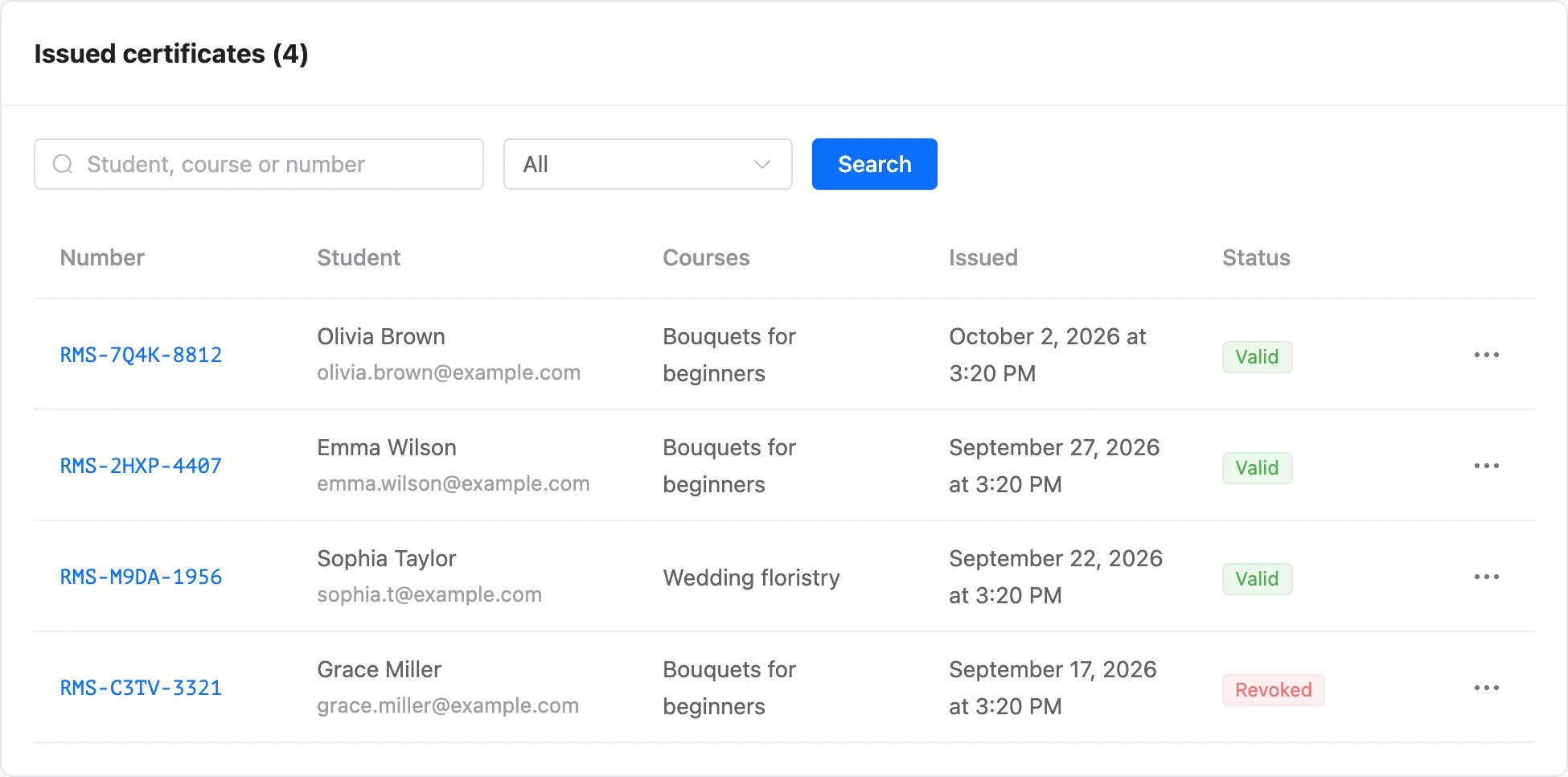Click olivia.brown@example.com email
Viewport: 1568px width, 777px height.
(449, 372)
